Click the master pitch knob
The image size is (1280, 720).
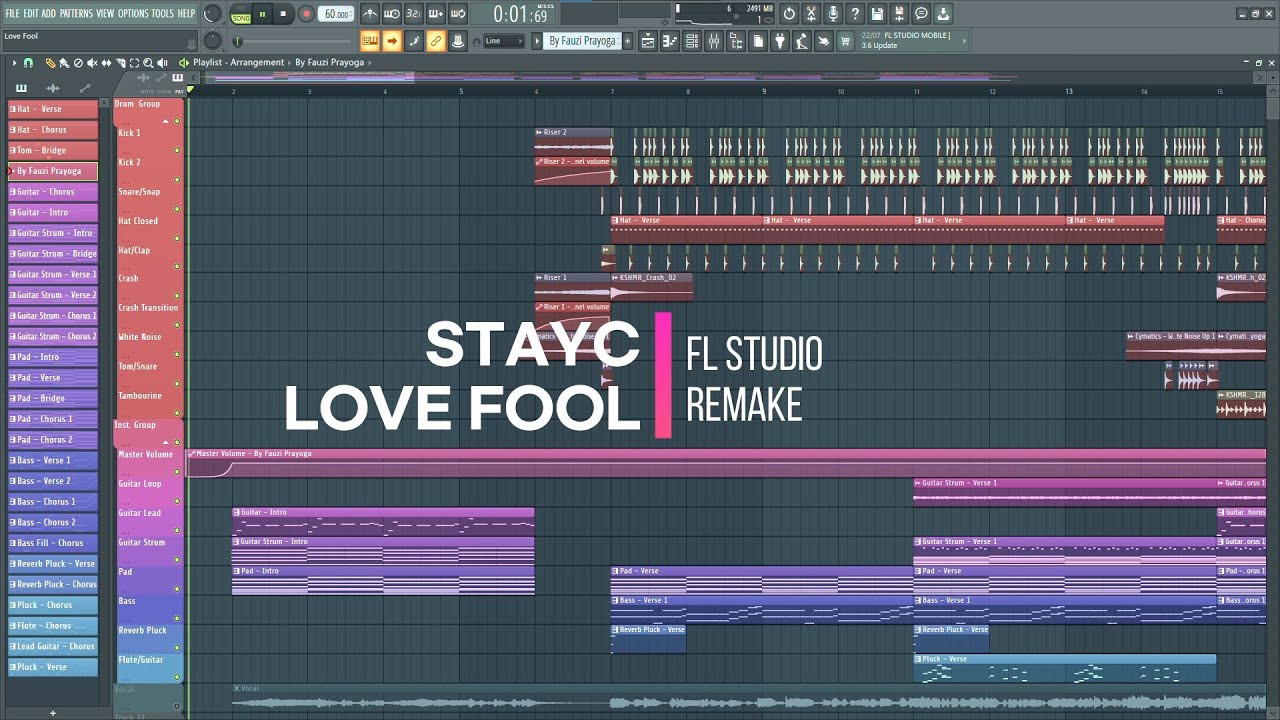click(x=212, y=41)
